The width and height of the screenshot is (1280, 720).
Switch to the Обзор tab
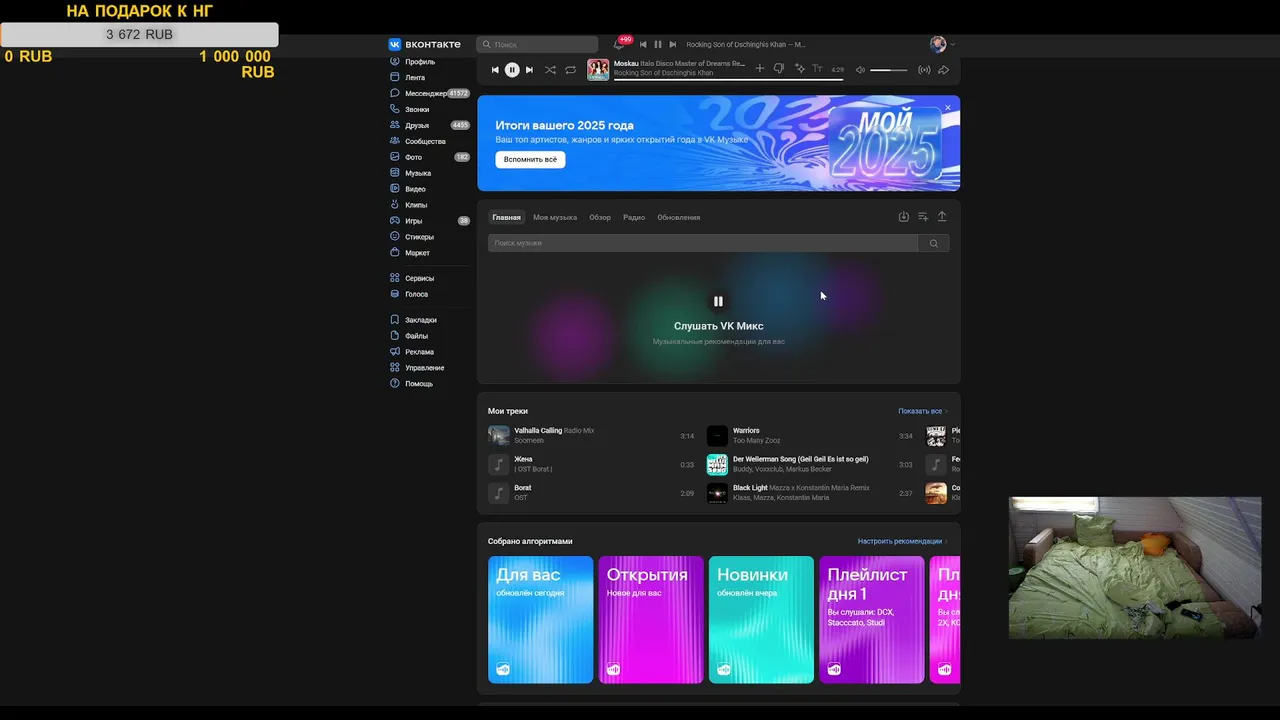(600, 217)
